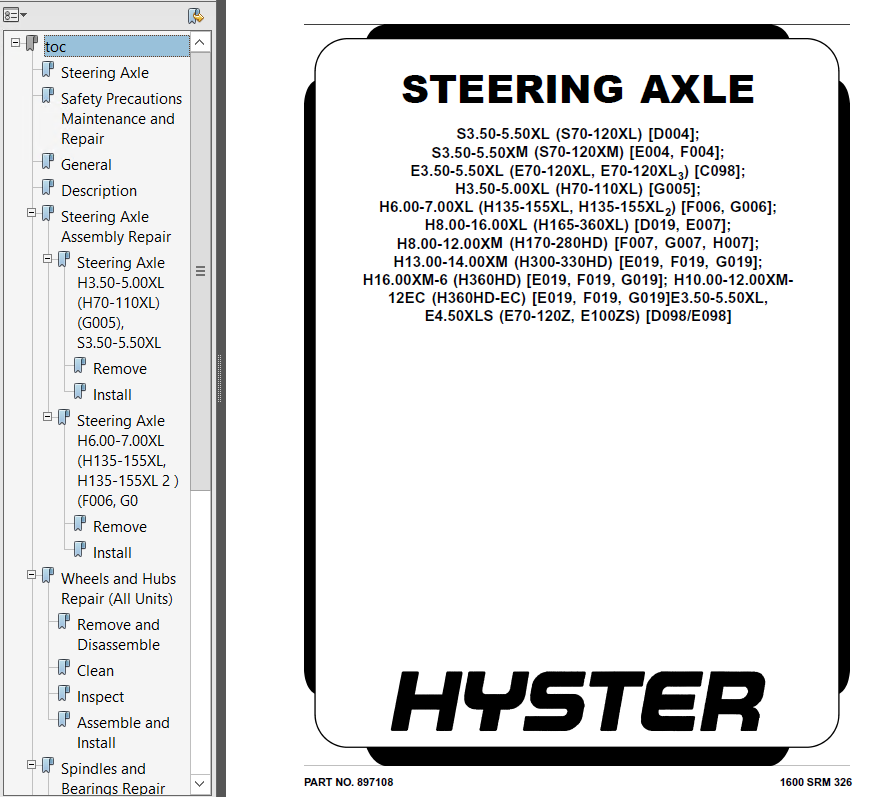The height and width of the screenshot is (797, 883).
Task: Click bookmark icon beside Steering Axle
Action: [48, 70]
